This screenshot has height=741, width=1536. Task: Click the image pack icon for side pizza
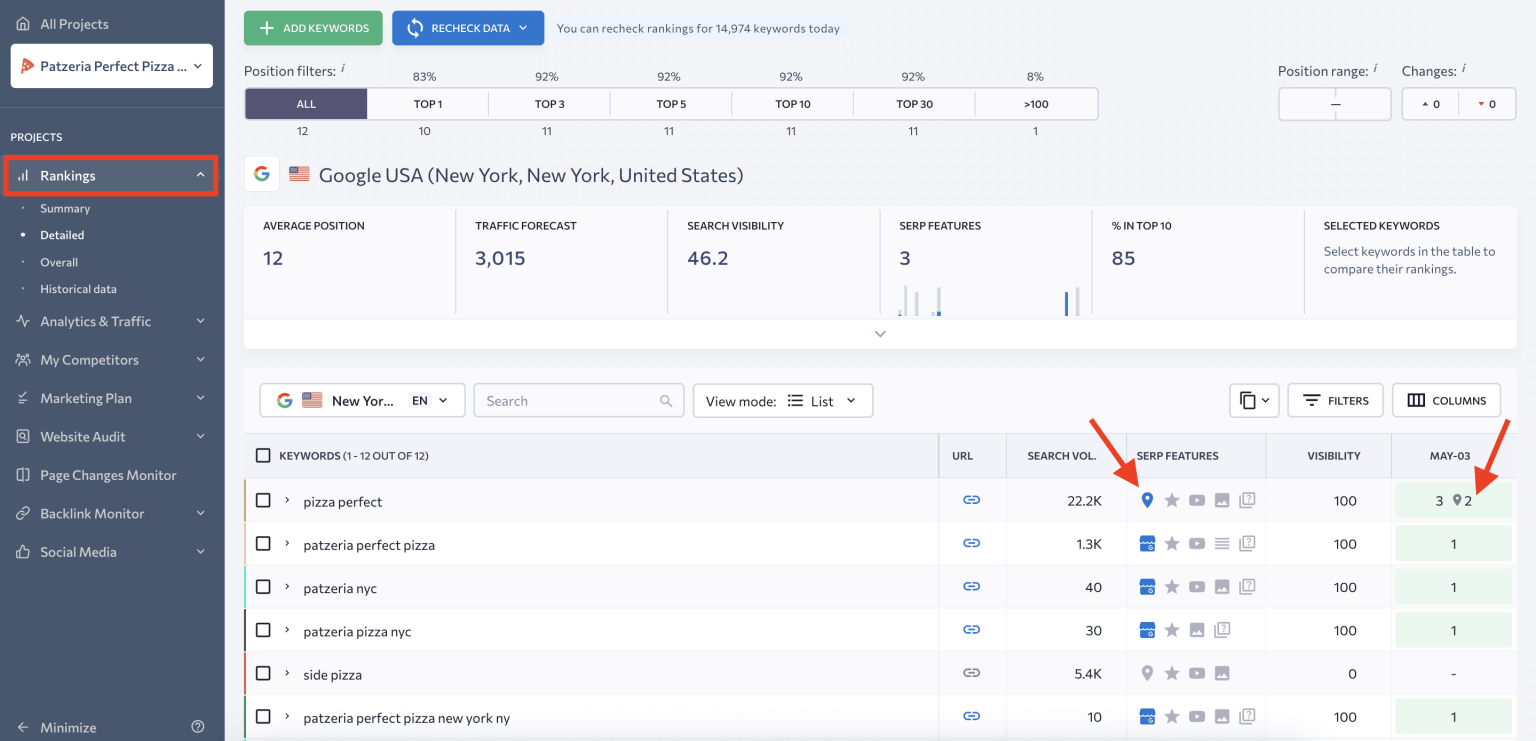click(1221, 674)
